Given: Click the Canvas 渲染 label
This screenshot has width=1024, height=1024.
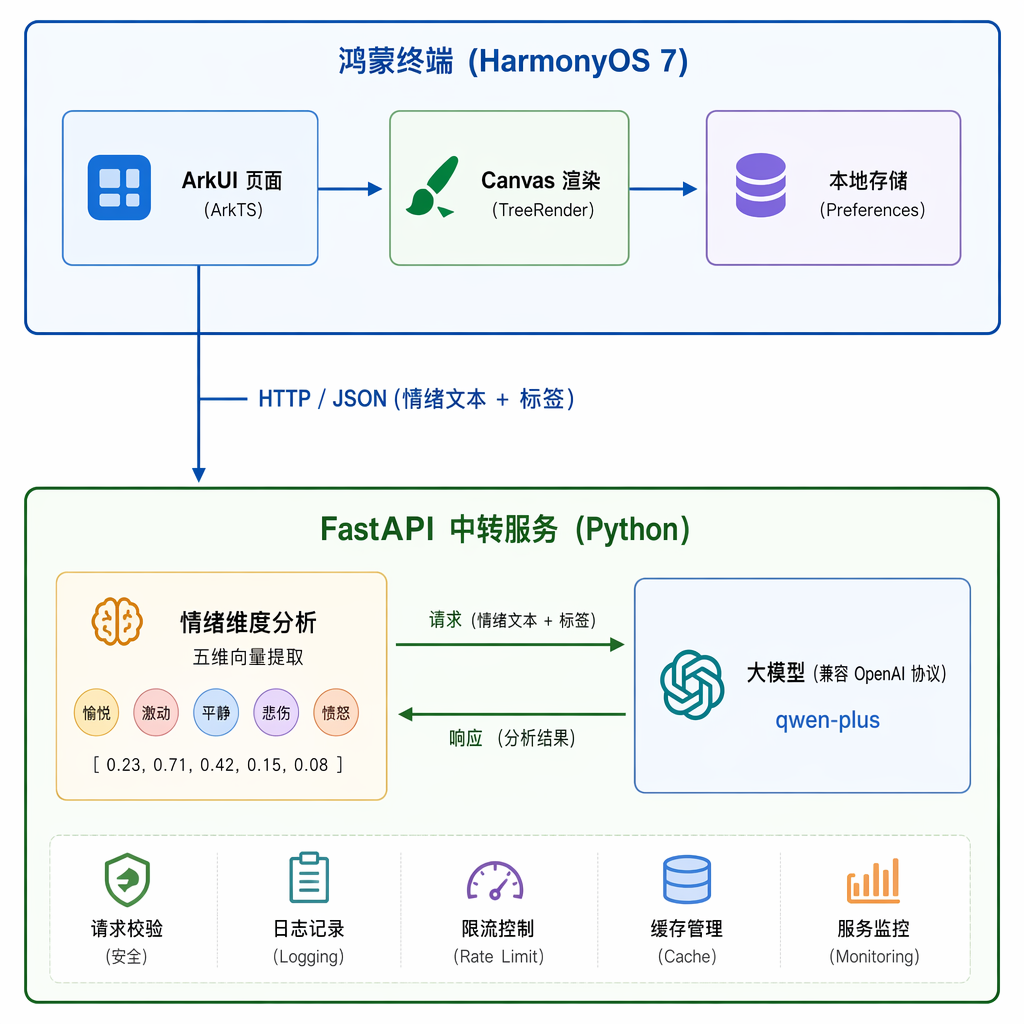Looking at the screenshot, I should tap(541, 180).
